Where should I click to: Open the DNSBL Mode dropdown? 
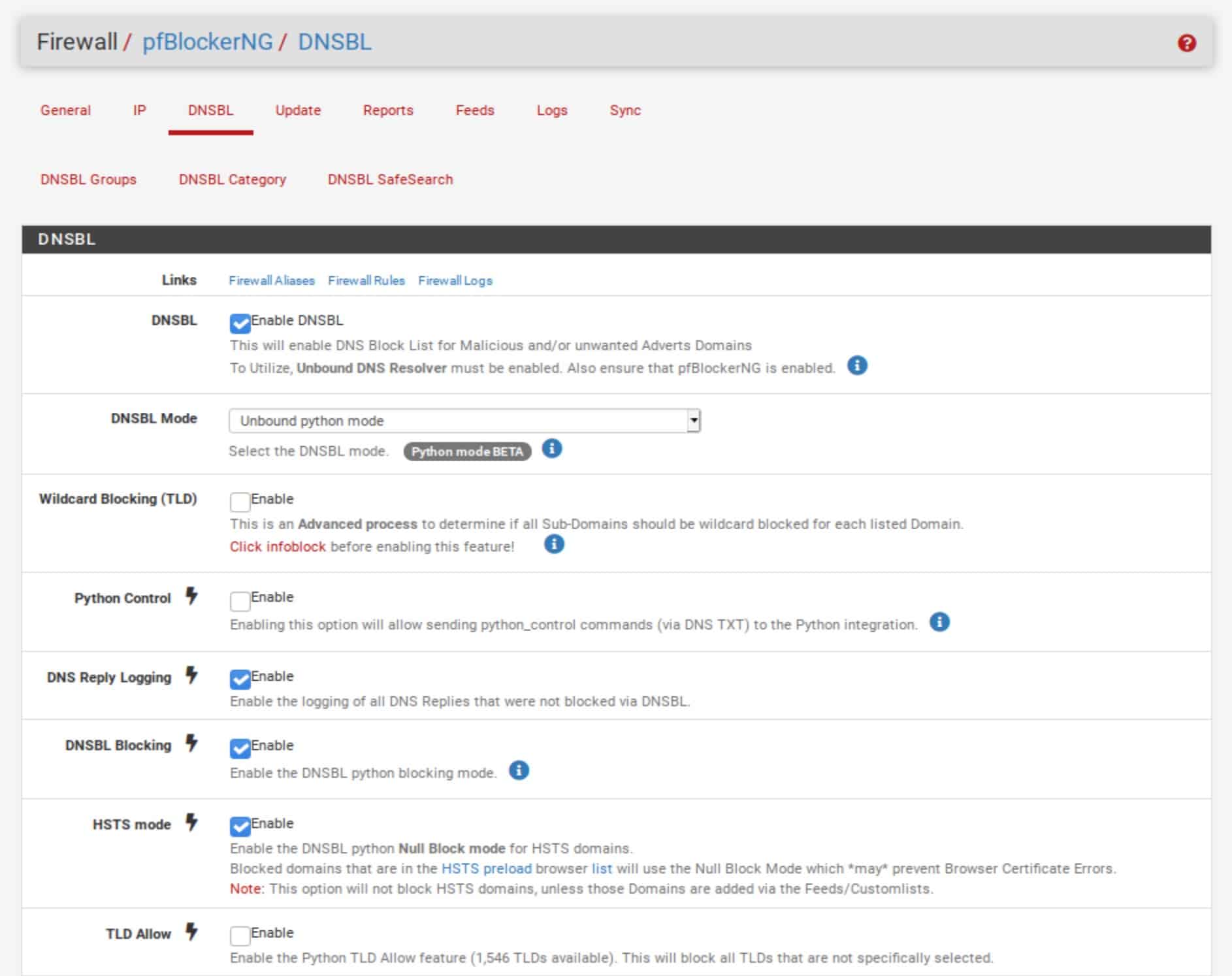(x=464, y=421)
